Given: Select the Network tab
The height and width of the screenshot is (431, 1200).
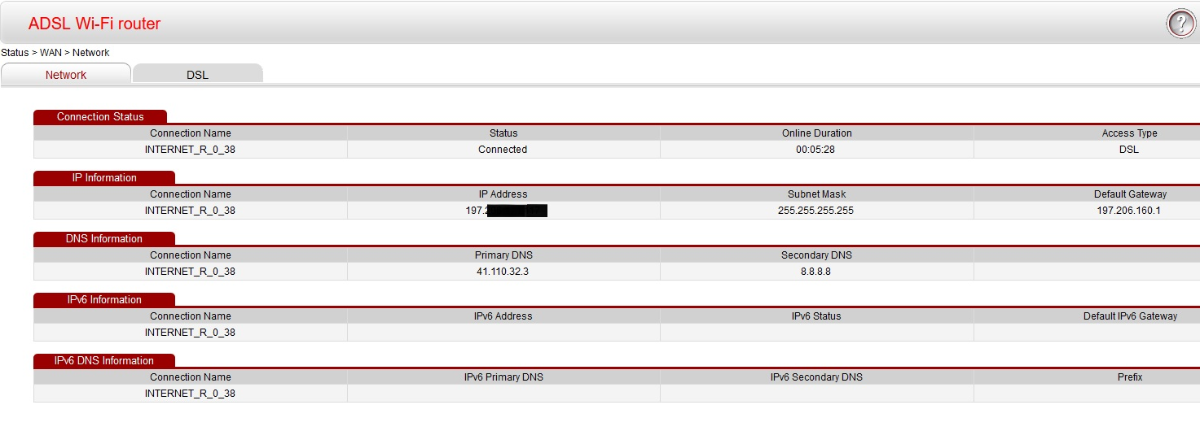Looking at the screenshot, I should coord(66,75).
